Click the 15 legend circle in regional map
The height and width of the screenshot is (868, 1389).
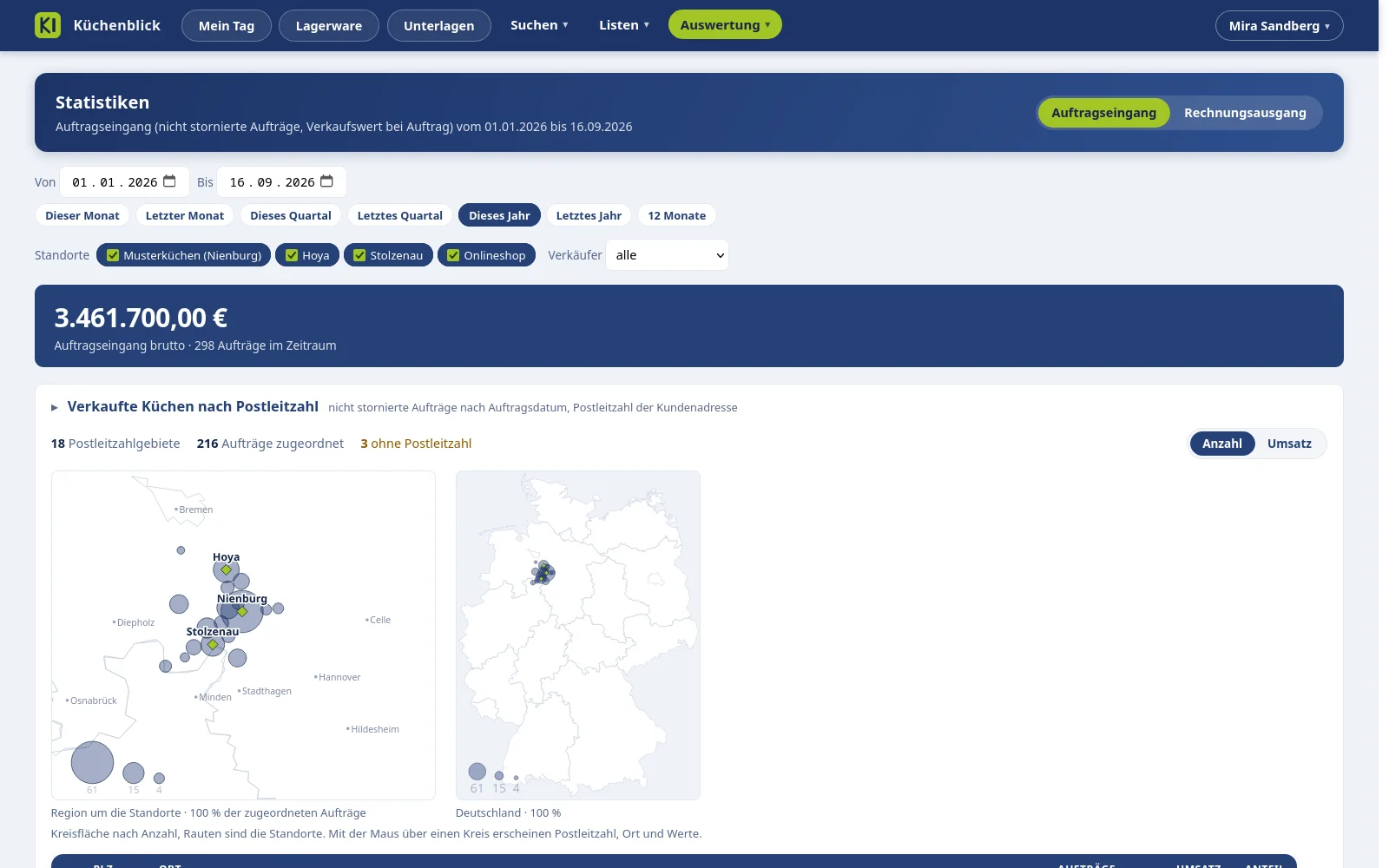134,773
